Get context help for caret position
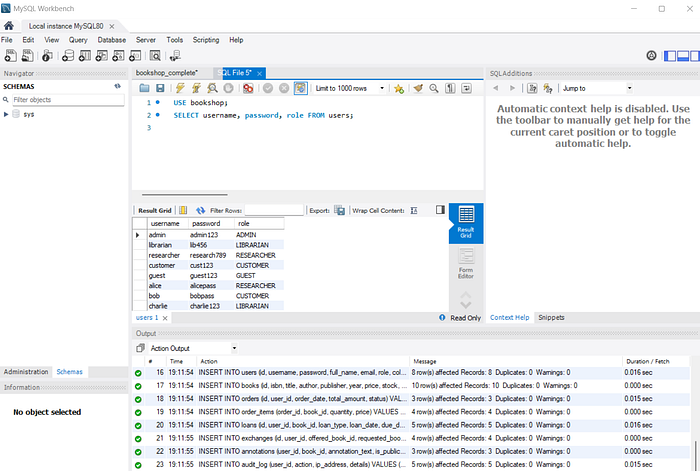This screenshot has height=471, width=700. 532,88
